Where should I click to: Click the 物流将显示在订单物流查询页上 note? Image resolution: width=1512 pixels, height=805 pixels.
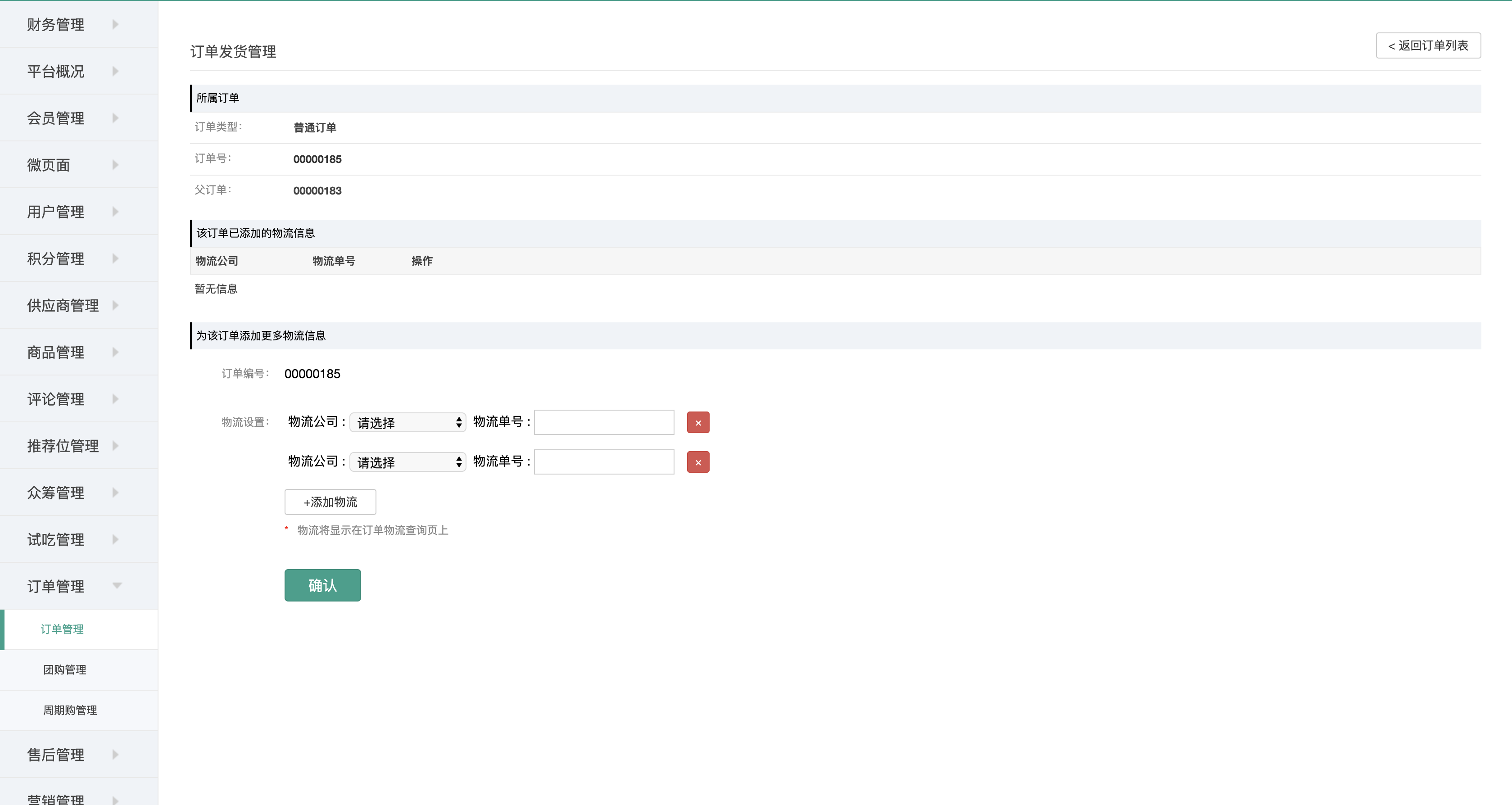[x=373, y=530]
